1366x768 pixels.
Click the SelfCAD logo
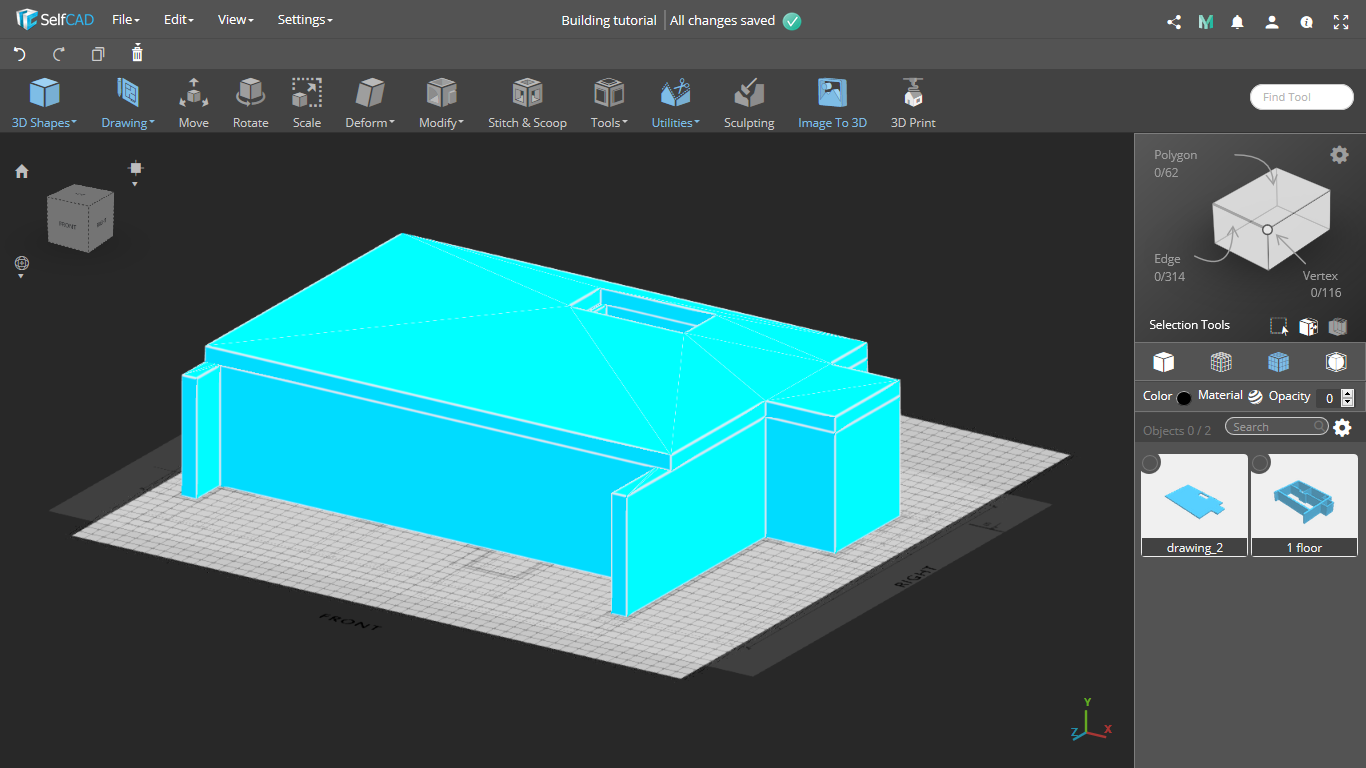click(55, 20)
